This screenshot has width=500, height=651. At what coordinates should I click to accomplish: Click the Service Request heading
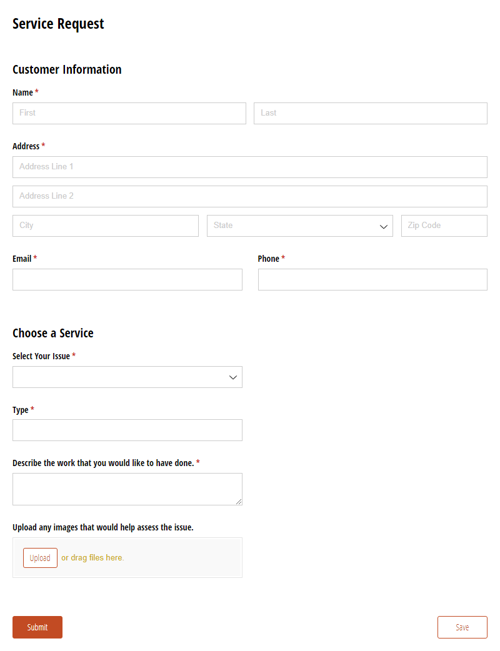[x=58, y=24]
